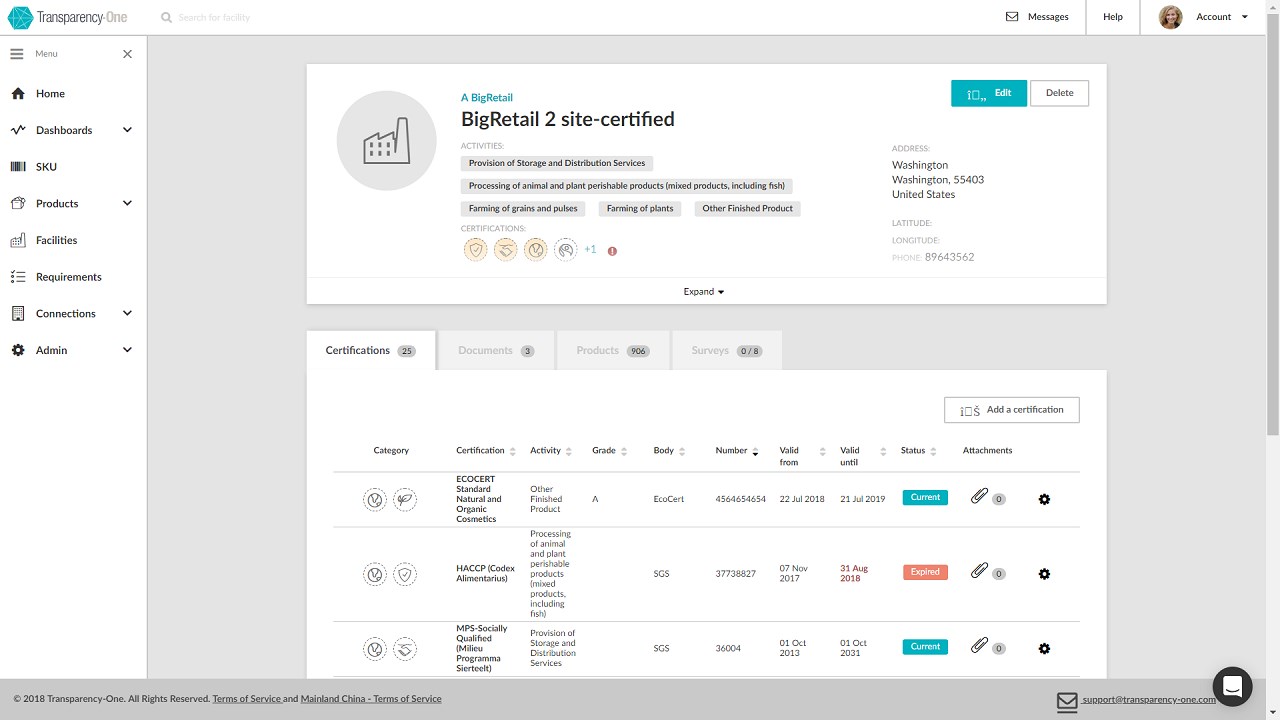Select Provision of Storage and Distribution activity tag
The width and height of the screenshot is (1280, 720).
tap(557, 163)
